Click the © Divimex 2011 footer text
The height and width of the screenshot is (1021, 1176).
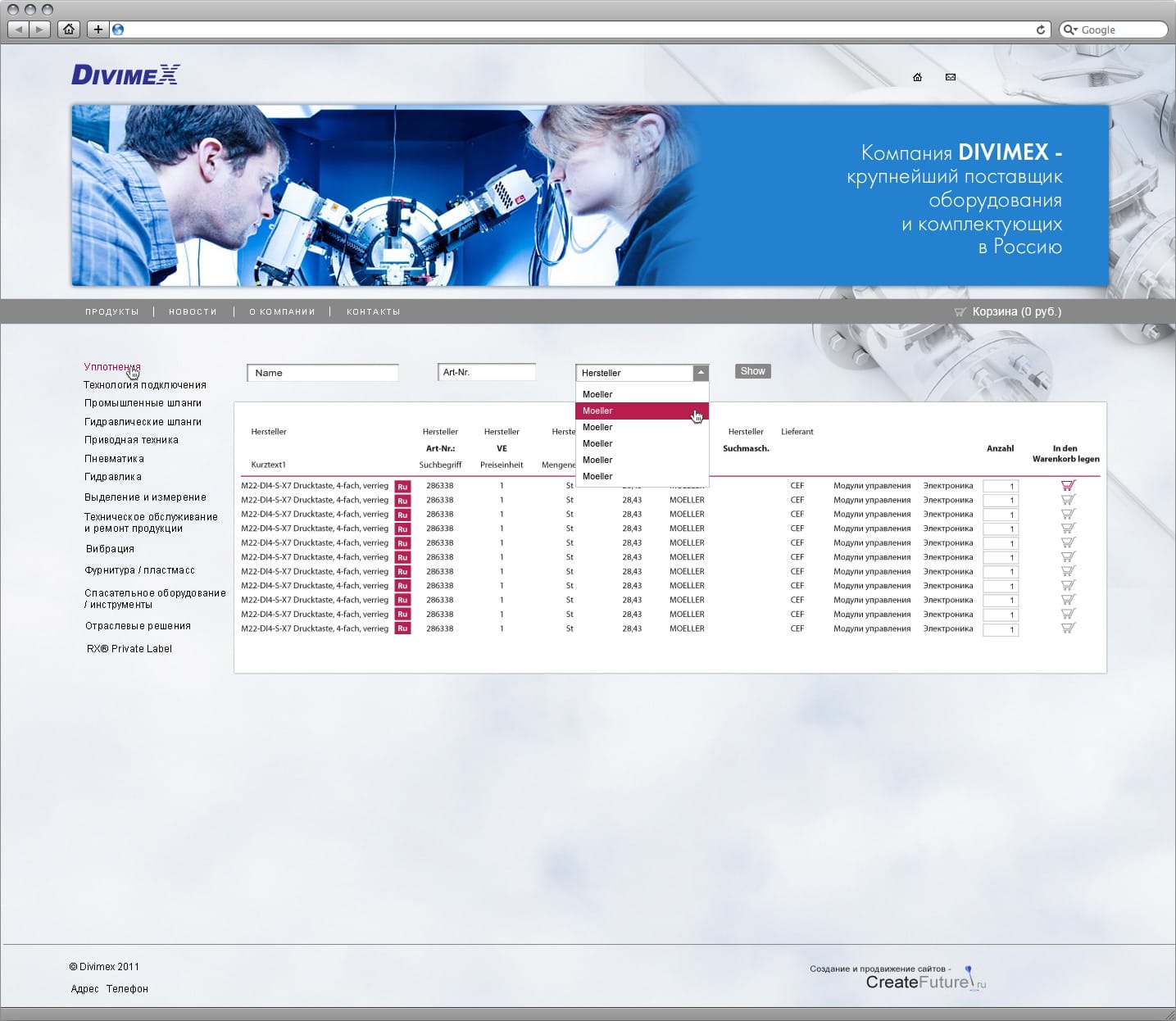click(x=104, y=967)
